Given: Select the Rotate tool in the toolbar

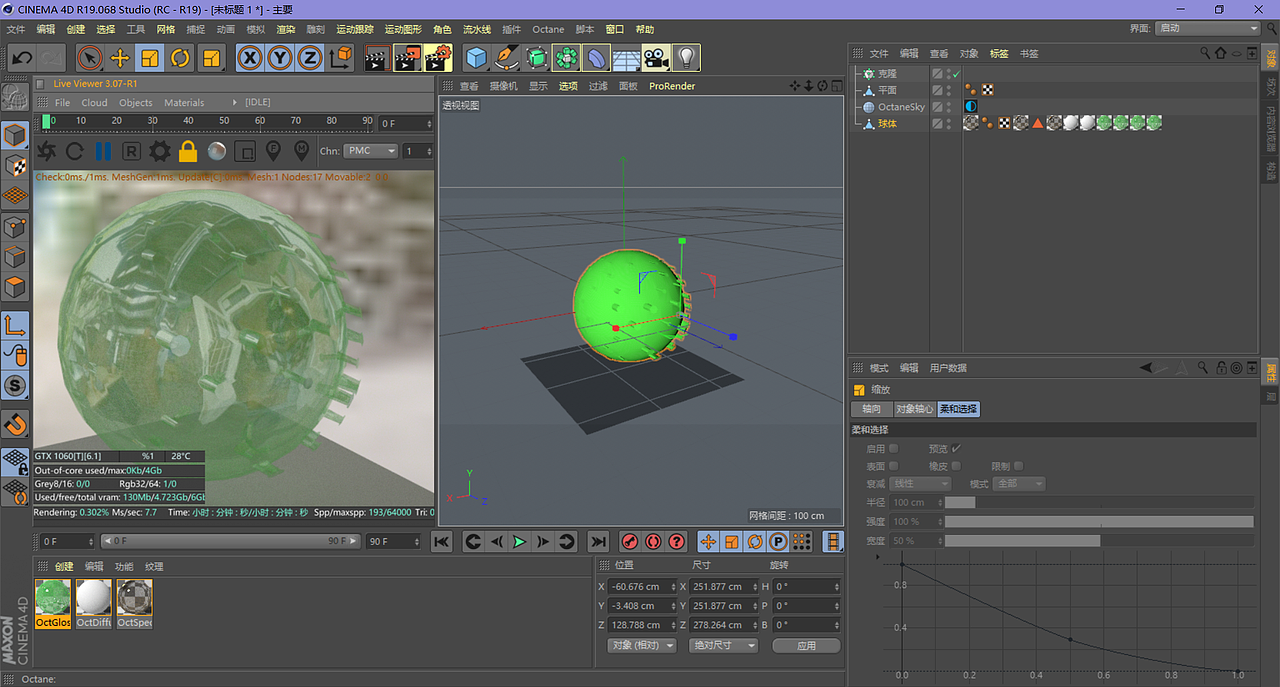Looking at the screenshot, I should 180,57.
